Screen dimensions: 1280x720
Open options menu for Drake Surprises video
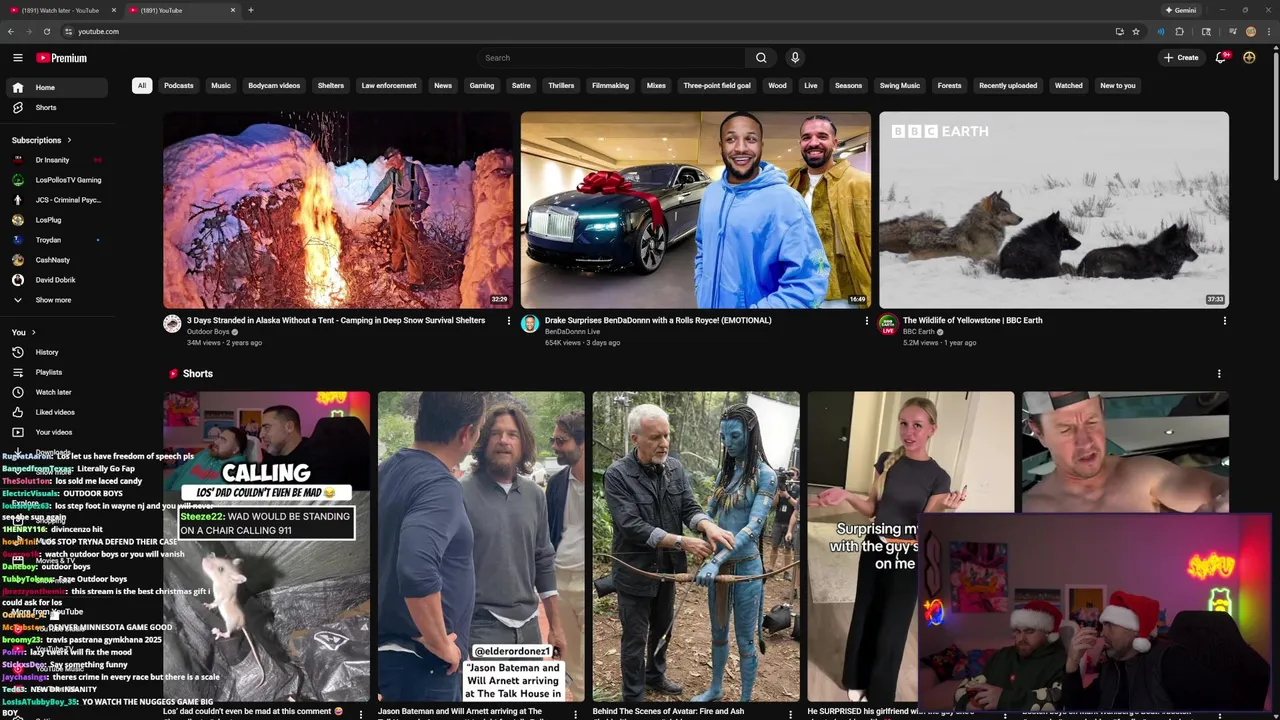pyautogui.click(x=866, y=321)
